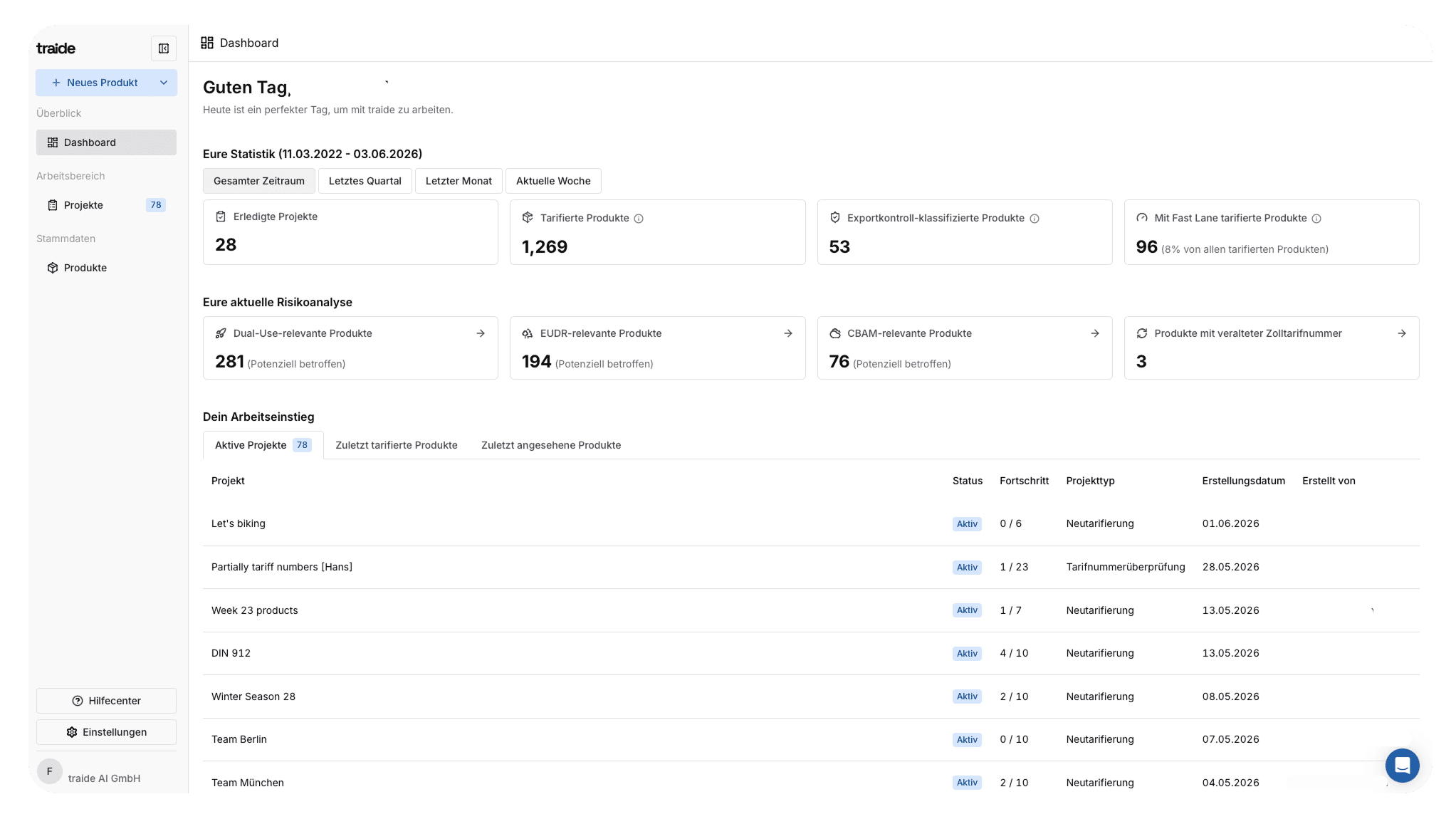Open Projekte in the sidebar
1456x814 pixels.
point(106,205)
